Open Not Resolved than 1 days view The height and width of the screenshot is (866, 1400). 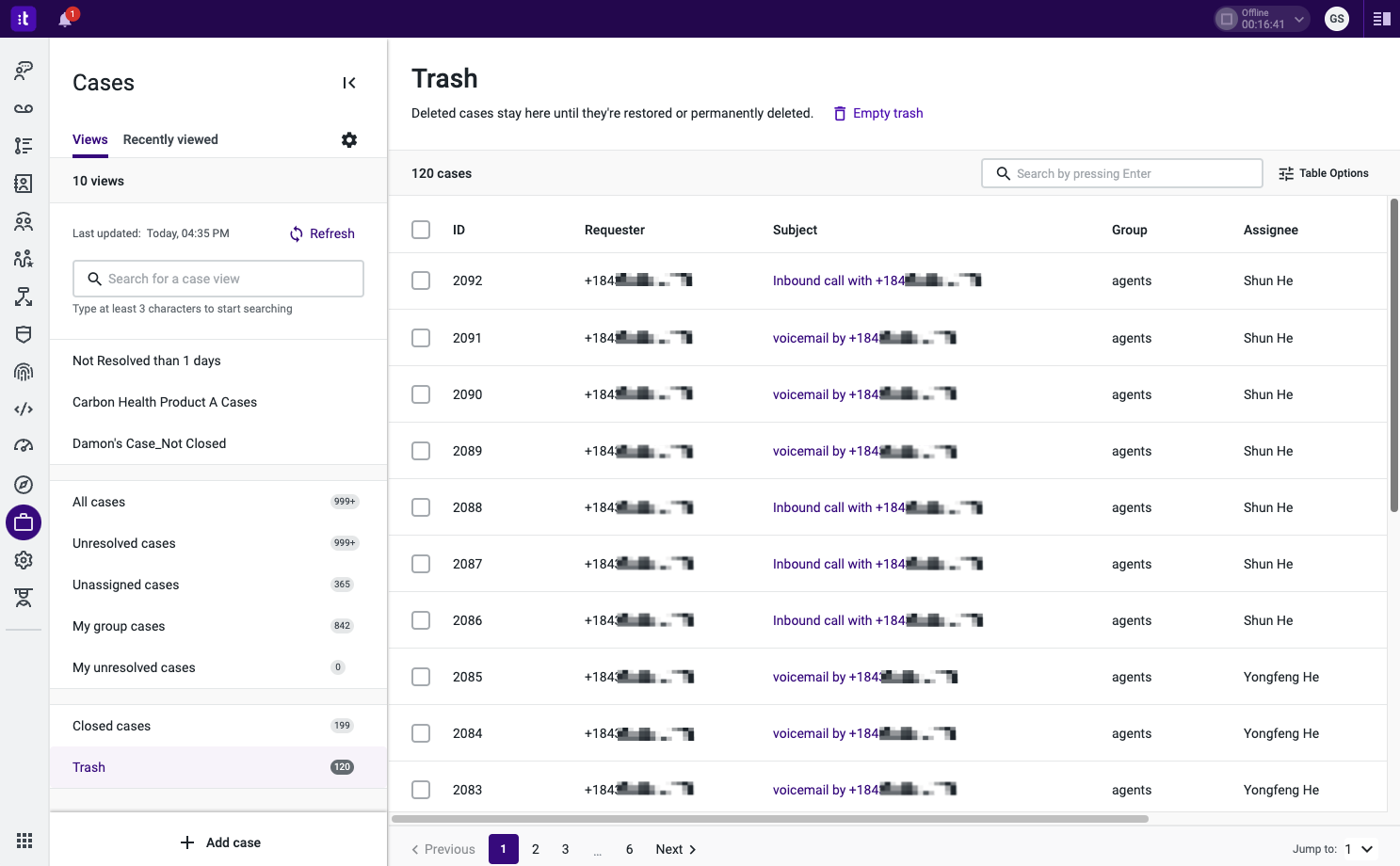tap(218, 361)
